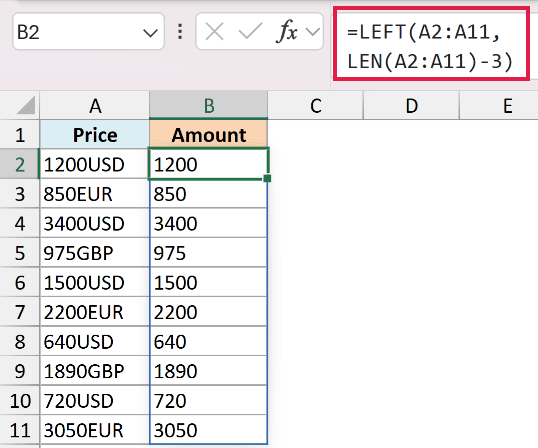This screenshot has height=448, width=538.
Task: Select Amount cell showing 2200
Action: pos(209,311)
